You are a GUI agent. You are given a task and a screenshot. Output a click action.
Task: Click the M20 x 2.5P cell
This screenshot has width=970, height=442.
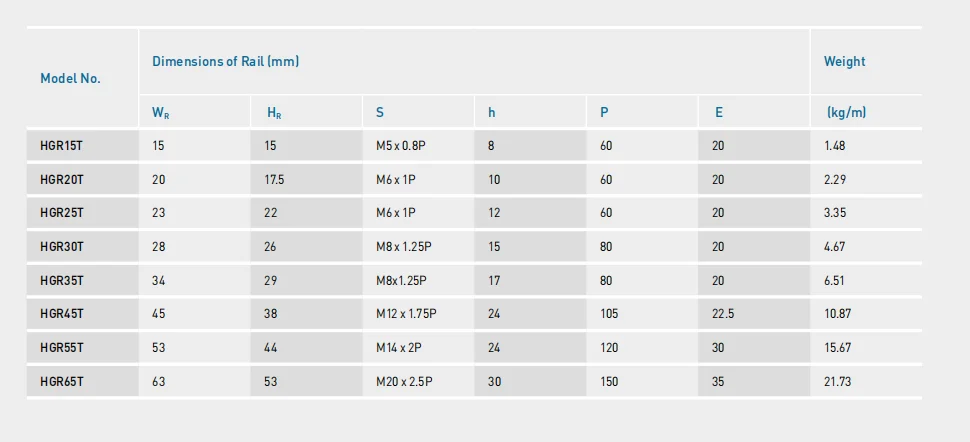(x=404, y=381)
